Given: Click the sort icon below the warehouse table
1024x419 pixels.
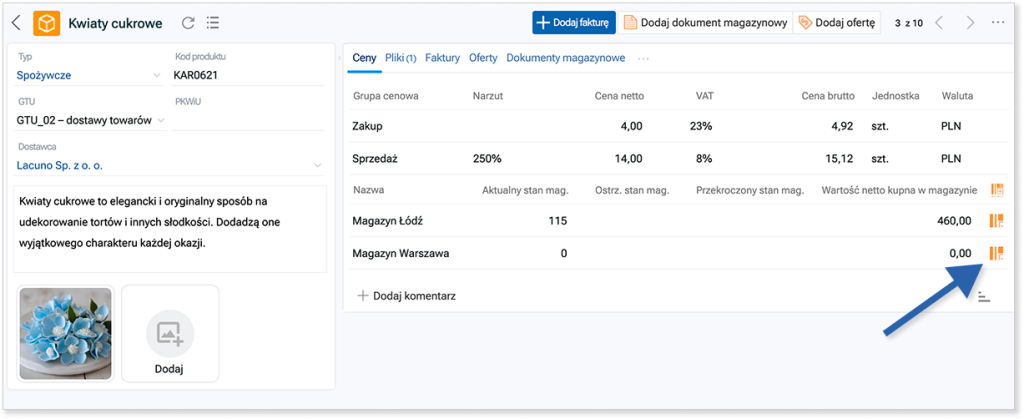Looking at the screenshot, I should 984,297.
